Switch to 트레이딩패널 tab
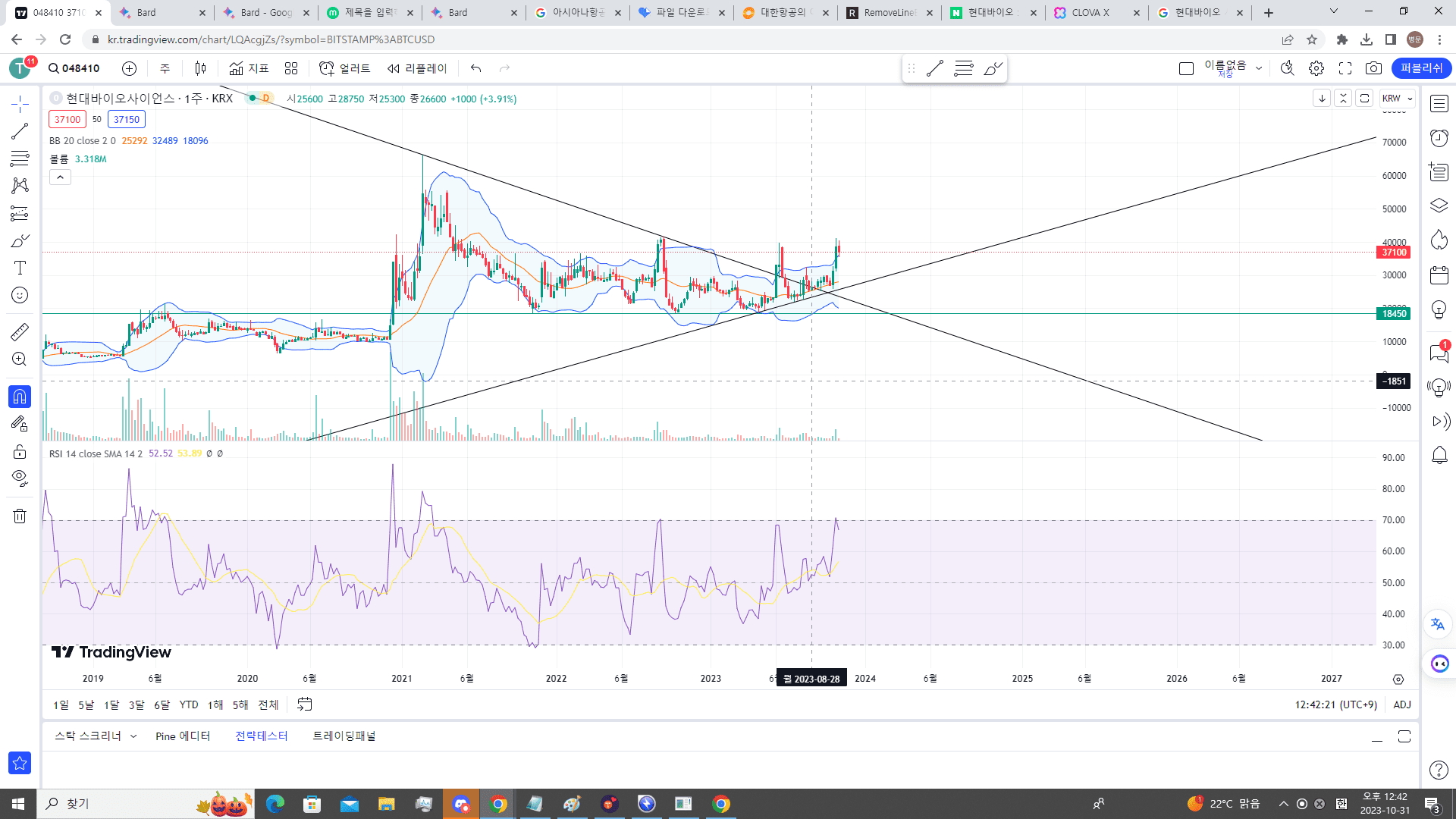 (x=344, y=736)
